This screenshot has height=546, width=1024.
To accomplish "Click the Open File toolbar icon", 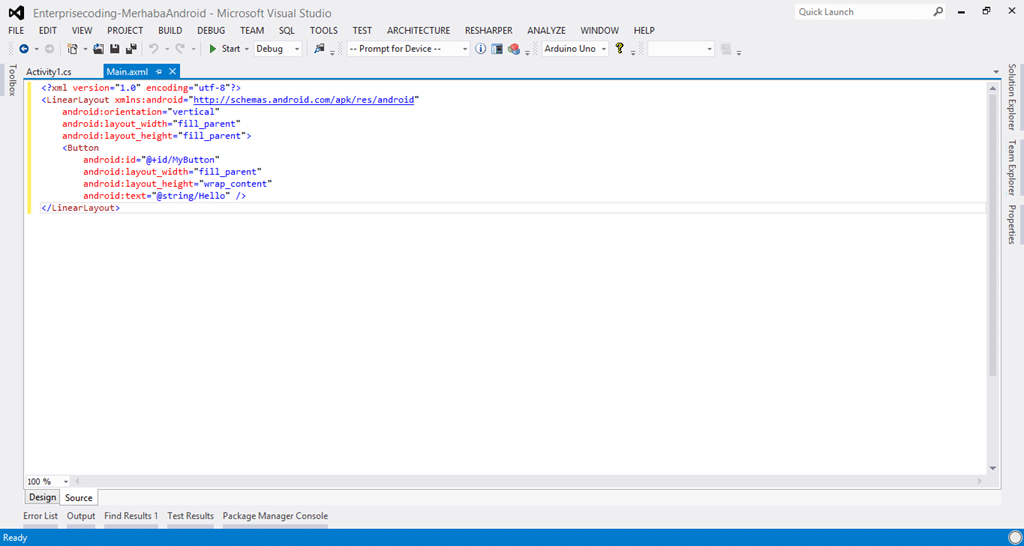I will click(99, 48).
